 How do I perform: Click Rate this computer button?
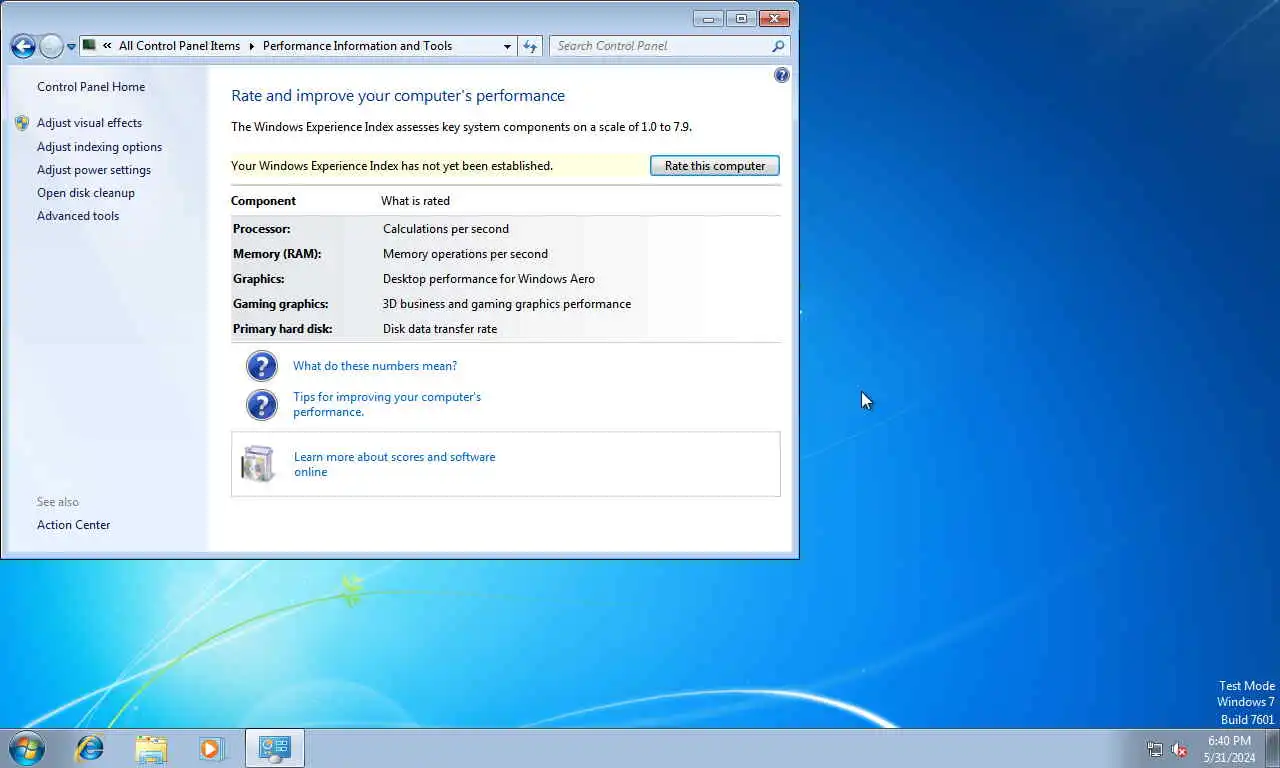(715, 166)
